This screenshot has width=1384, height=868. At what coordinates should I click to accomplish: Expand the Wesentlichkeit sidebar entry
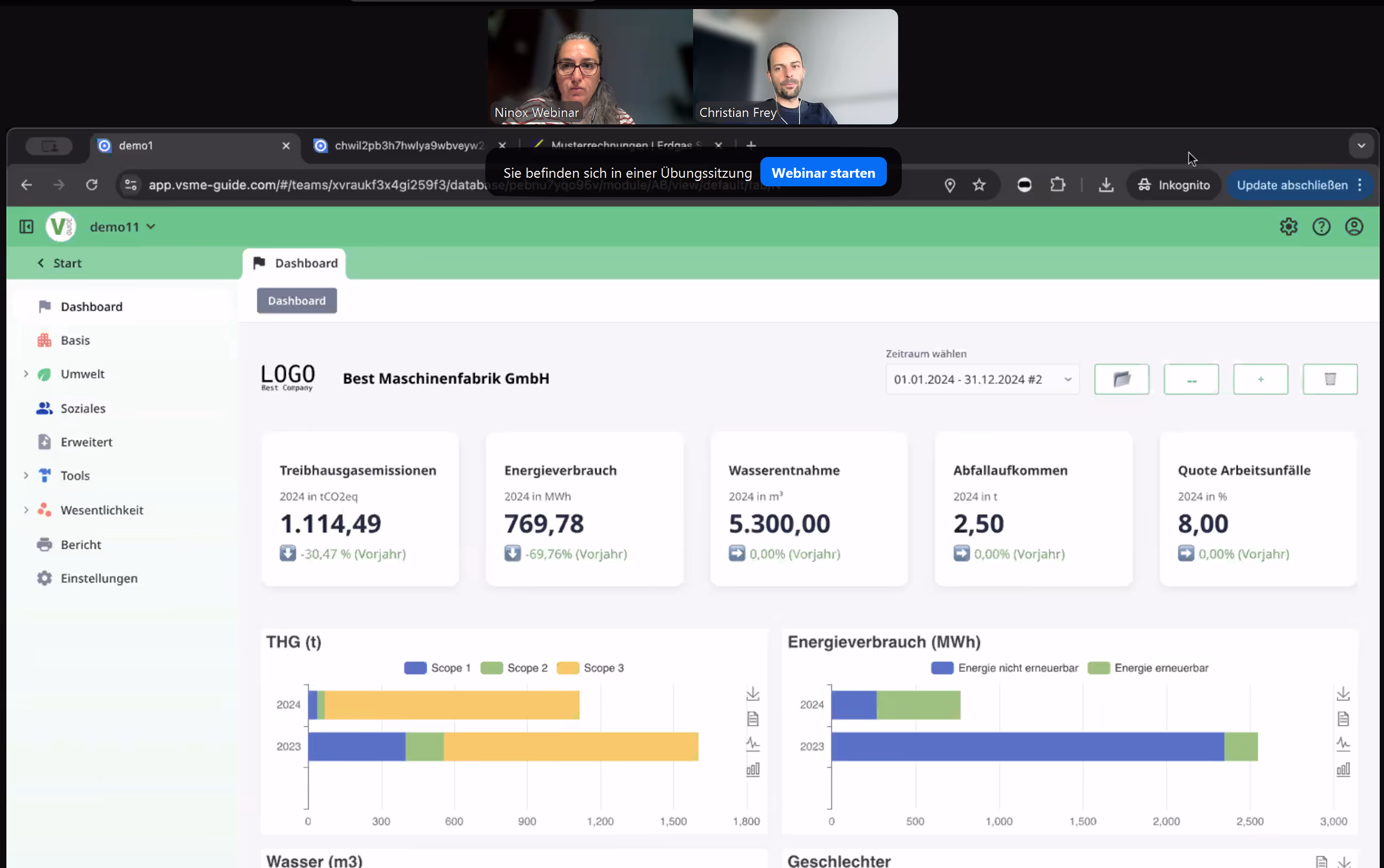click(25, 510)
